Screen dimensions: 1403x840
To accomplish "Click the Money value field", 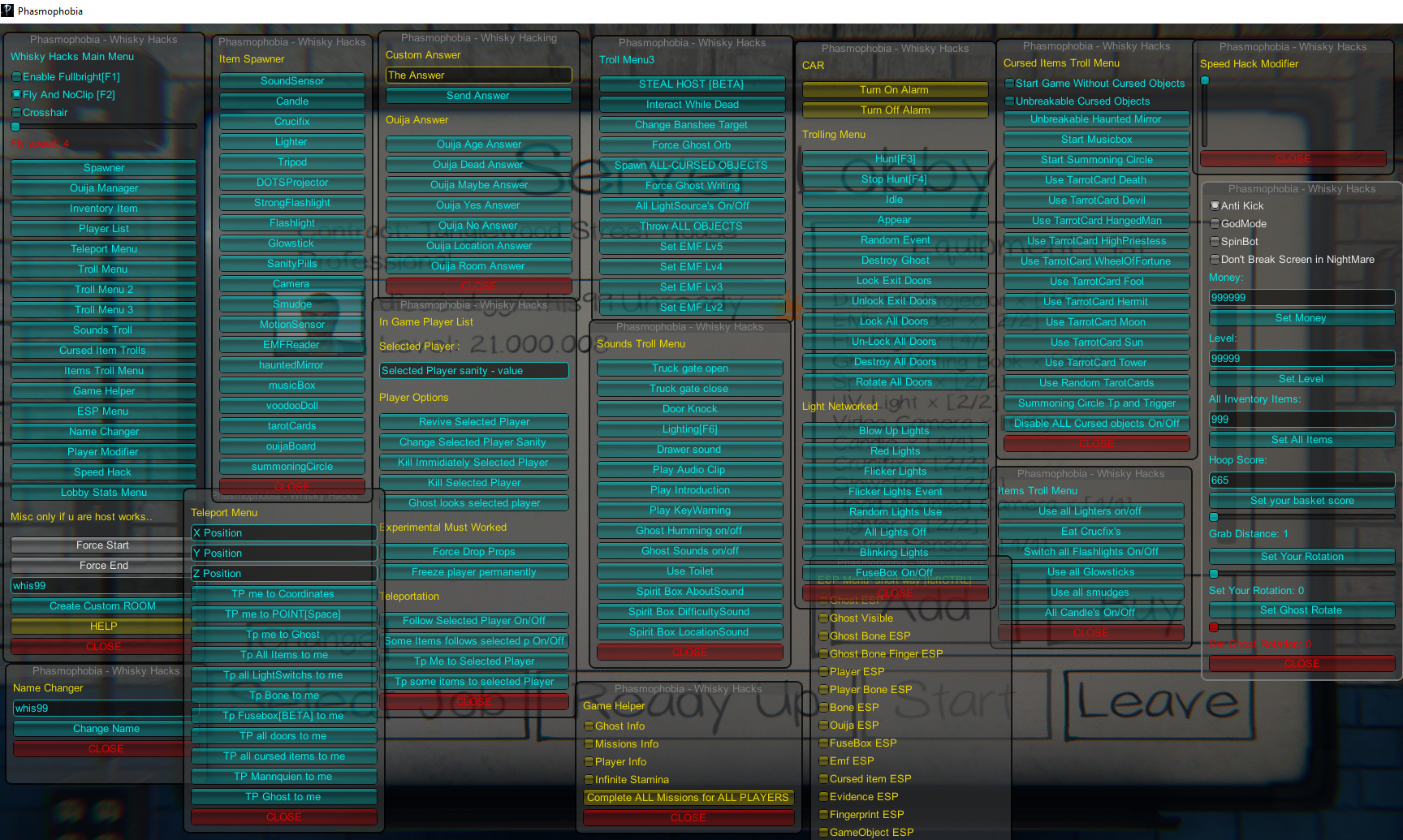I will [1302, 298].
